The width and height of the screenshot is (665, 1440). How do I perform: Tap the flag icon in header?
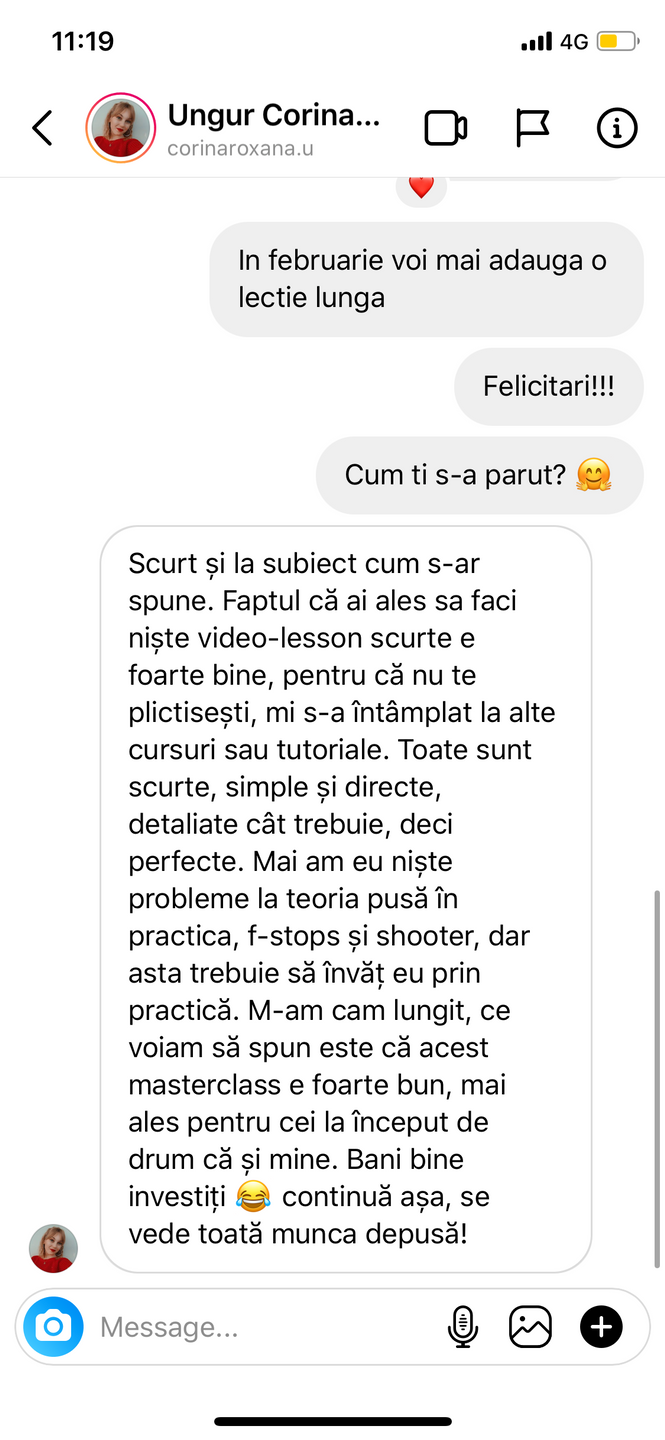(x=532, y=128)
